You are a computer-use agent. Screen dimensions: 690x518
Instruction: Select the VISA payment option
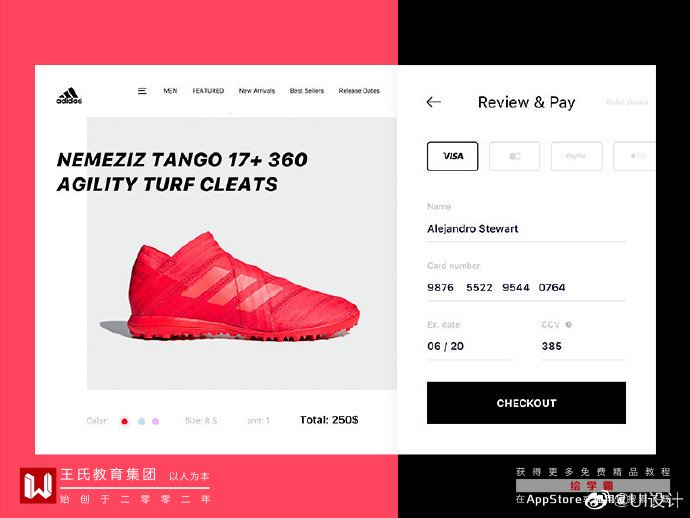pyautogui.click(x=452, y=156)
